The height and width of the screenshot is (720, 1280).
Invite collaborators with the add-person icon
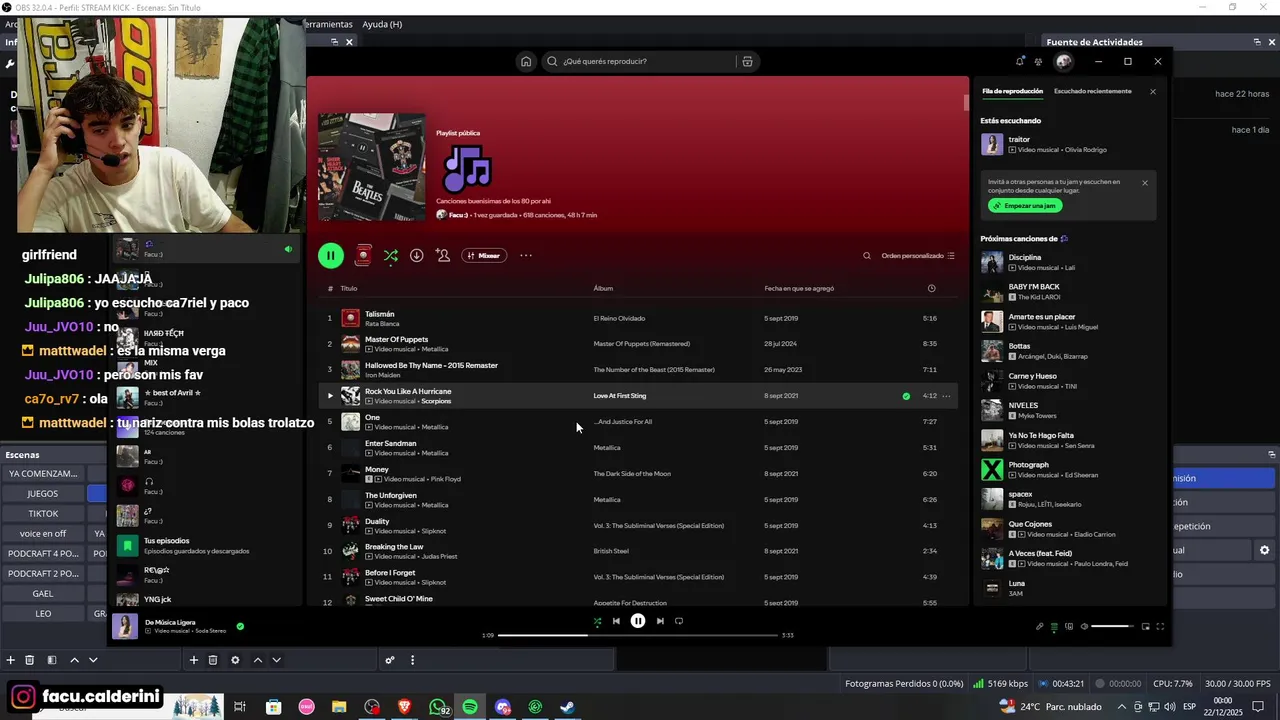443,255
